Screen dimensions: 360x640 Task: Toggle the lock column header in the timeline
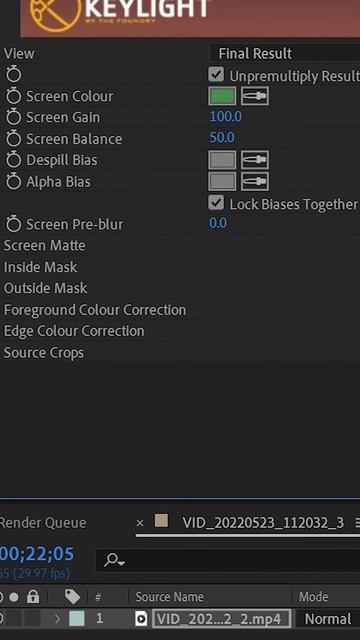point(33,597)
